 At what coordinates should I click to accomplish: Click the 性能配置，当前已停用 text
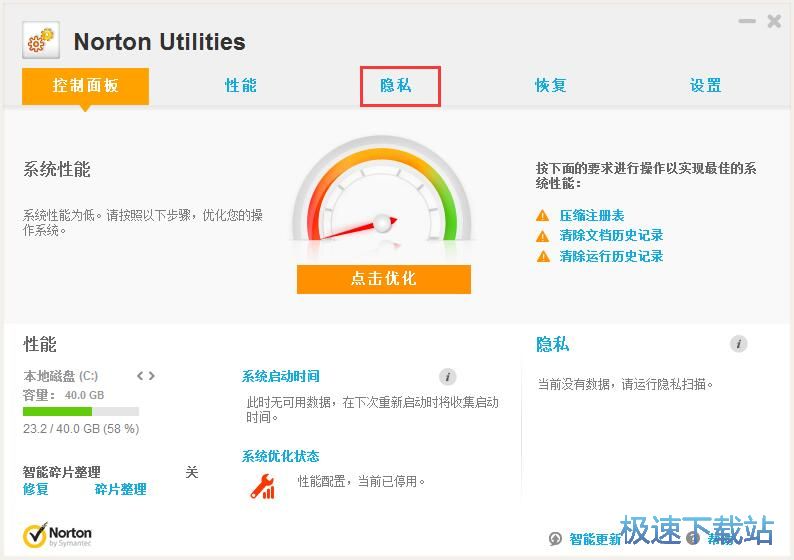[x=362, y=482]
